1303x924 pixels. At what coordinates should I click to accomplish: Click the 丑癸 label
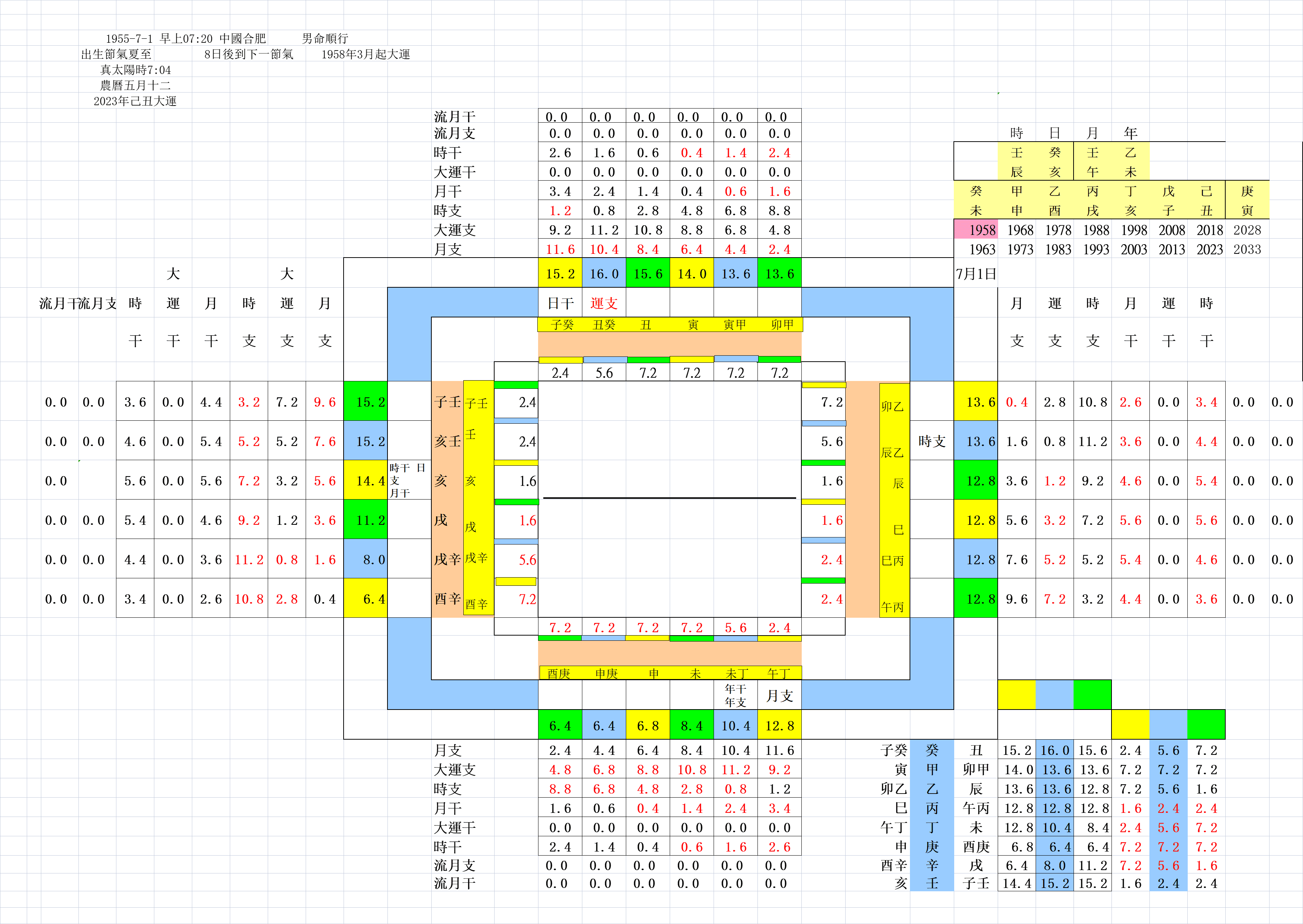(604, 324)
